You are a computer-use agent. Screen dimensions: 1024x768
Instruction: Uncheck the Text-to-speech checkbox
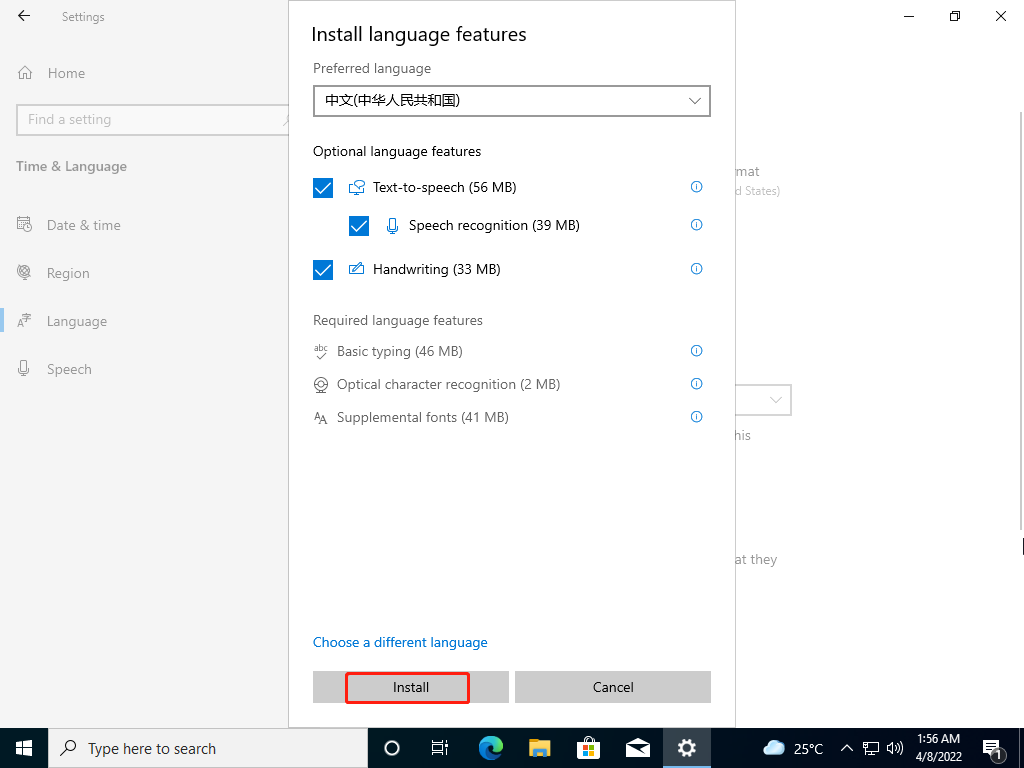[x=322, y=187]
